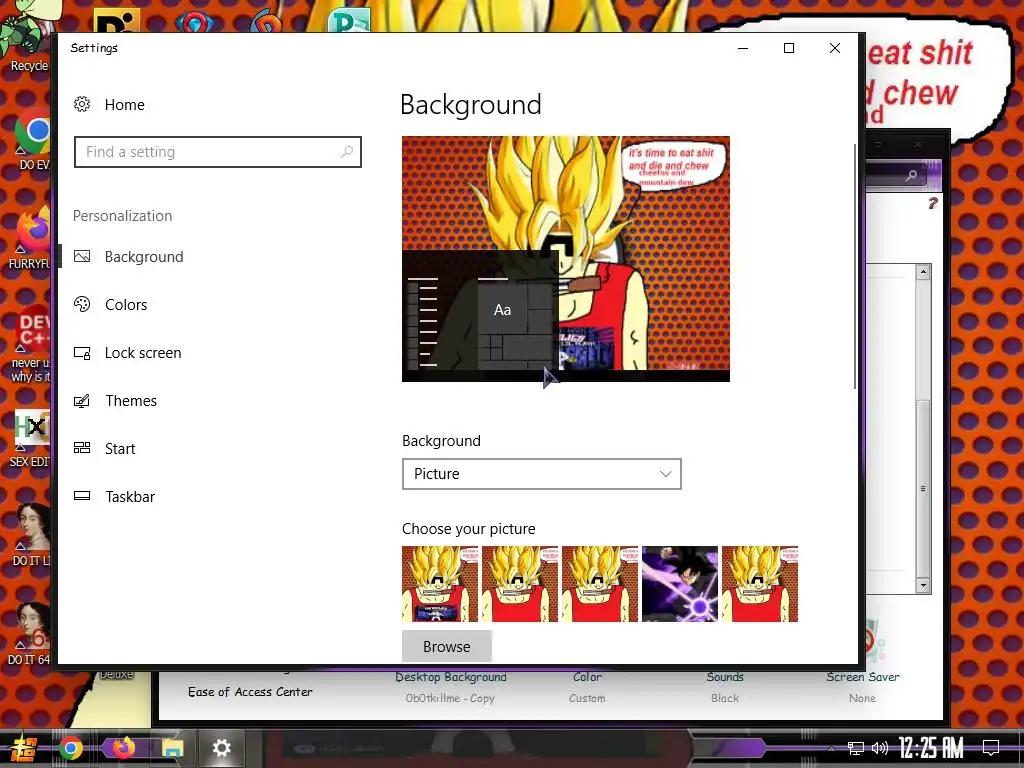The height and width of the screenshot is (768, 1024).
Task: Click the Browse button
Action: point(447,647)
